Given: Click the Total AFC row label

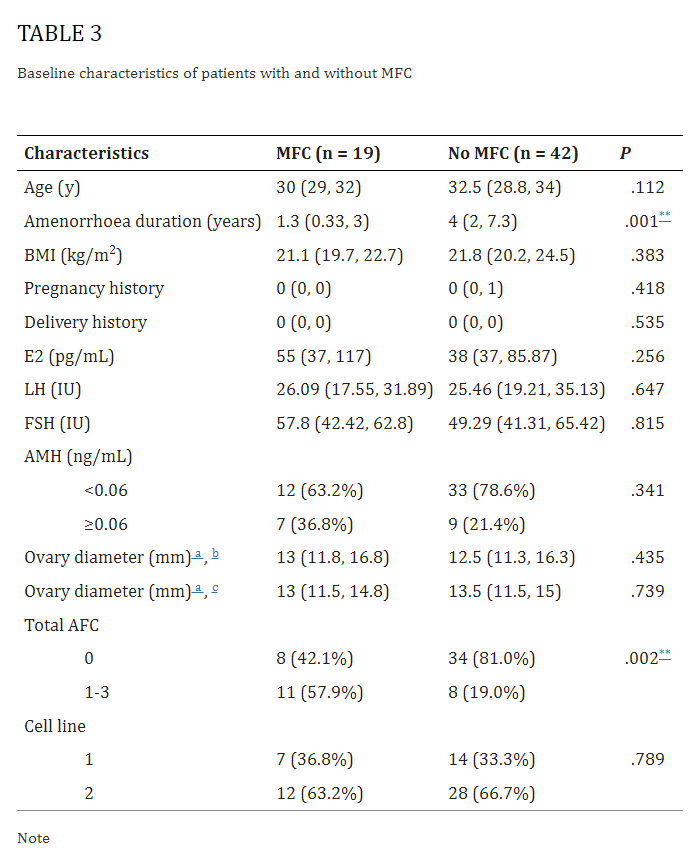Looking at the screenshot, I should [x=61, y=625].
